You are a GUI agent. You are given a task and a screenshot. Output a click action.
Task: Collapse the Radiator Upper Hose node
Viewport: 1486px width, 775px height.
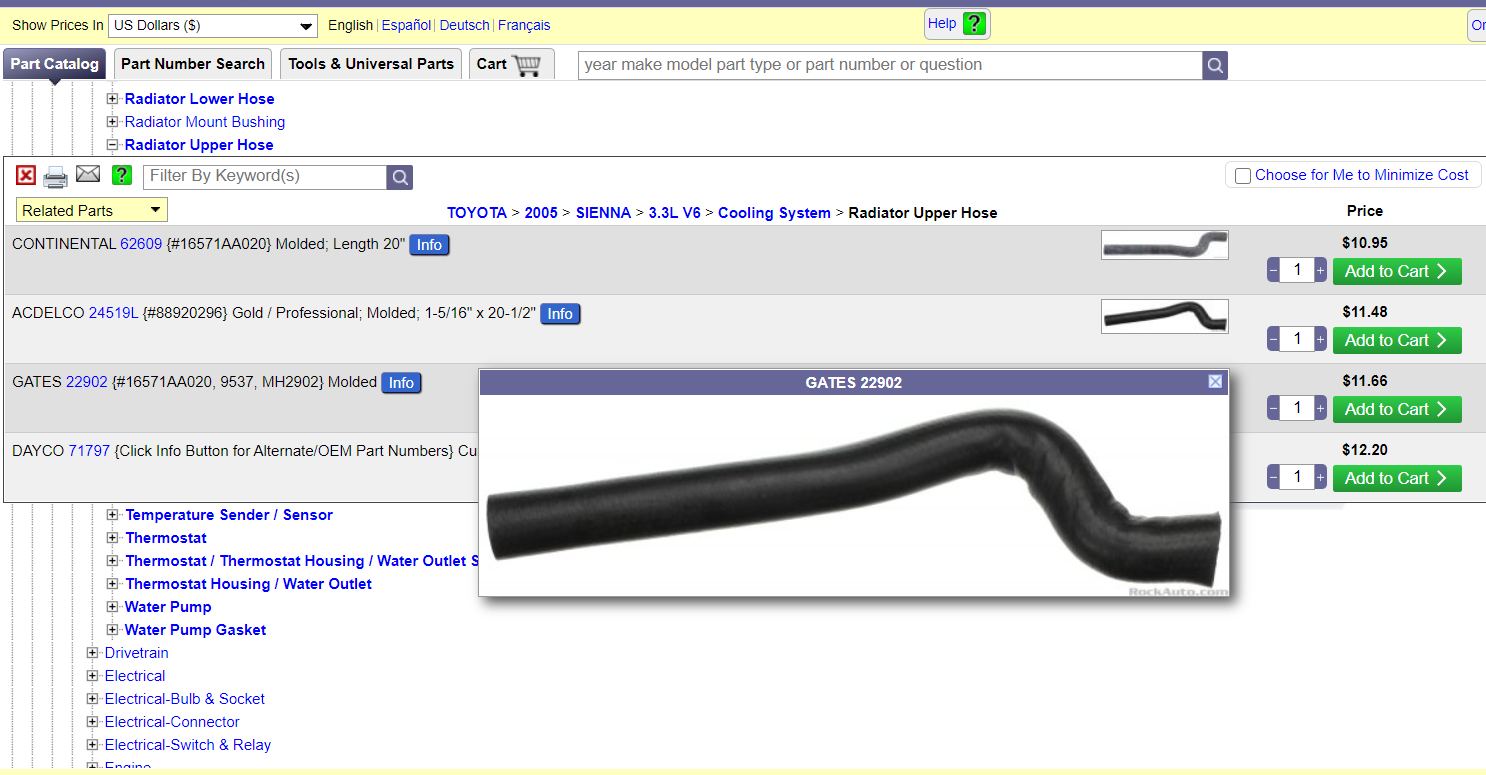click(113, 145)
